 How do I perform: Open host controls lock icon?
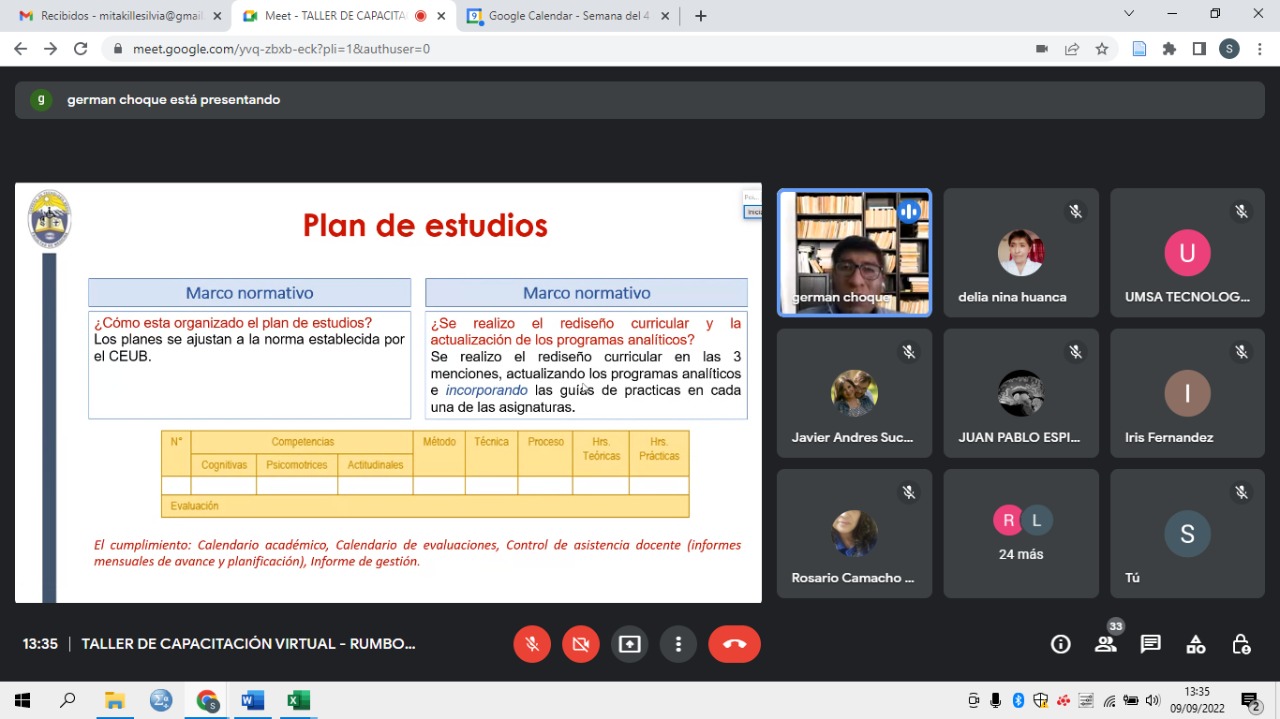coord(1240,644)
